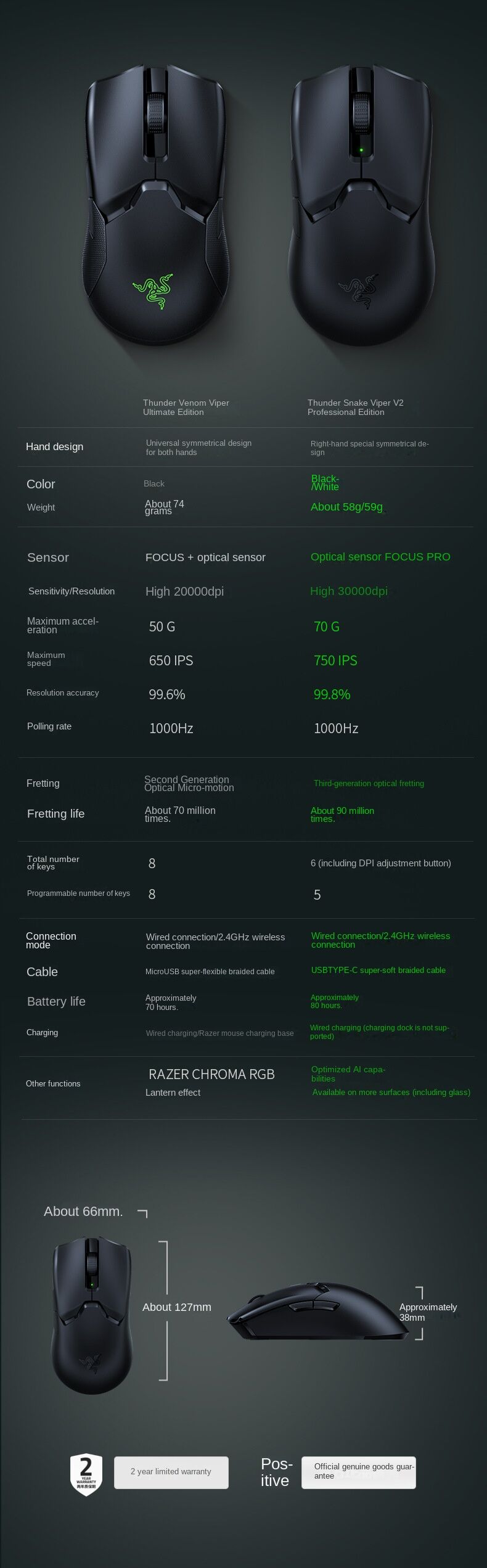Click the "Positive" heading near guarantee

point(276,1472)
